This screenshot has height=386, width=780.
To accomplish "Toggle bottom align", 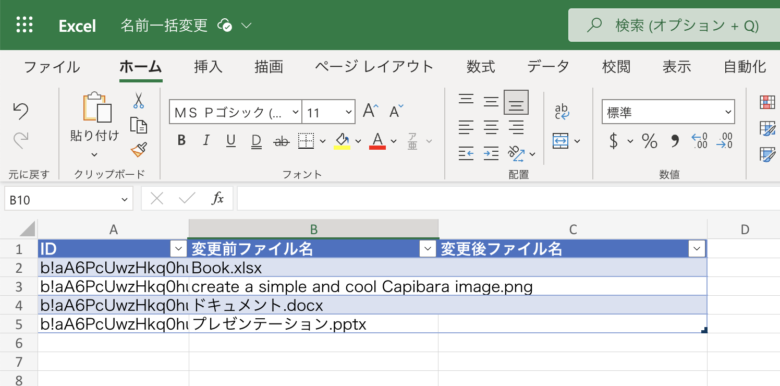I will tap(516, 102).
